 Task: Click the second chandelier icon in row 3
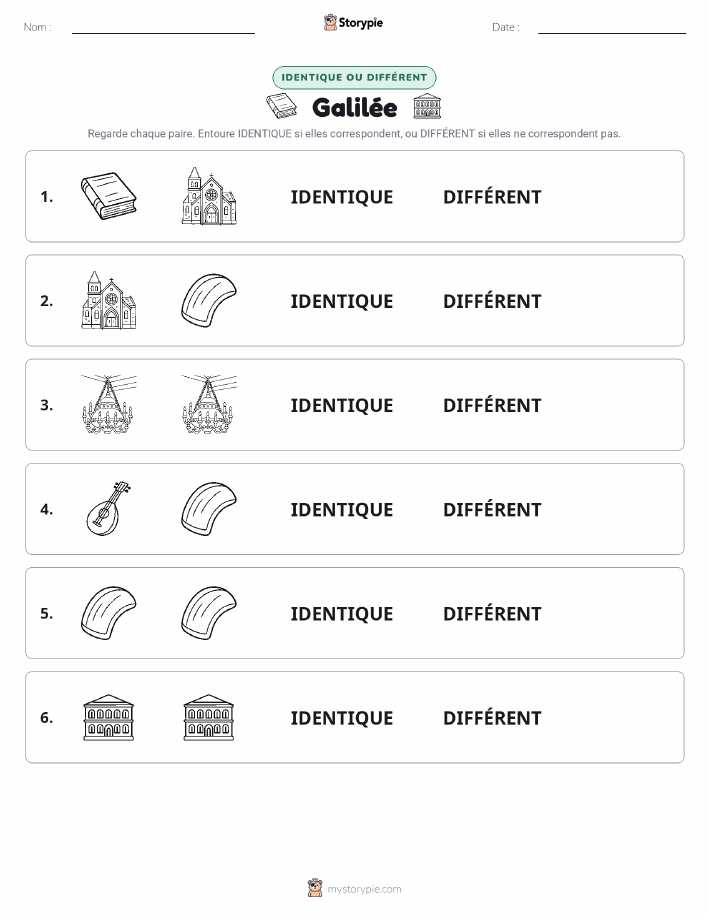tap(209, 404)
